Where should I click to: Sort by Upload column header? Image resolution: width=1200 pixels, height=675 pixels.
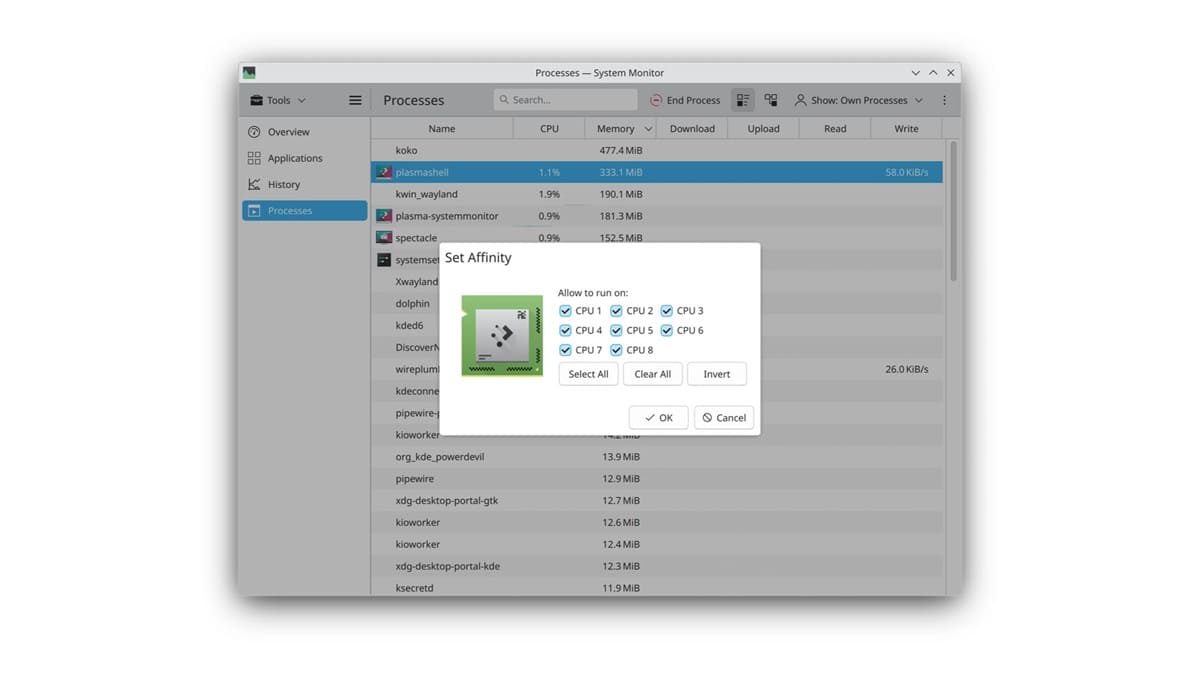click(764, 129)
